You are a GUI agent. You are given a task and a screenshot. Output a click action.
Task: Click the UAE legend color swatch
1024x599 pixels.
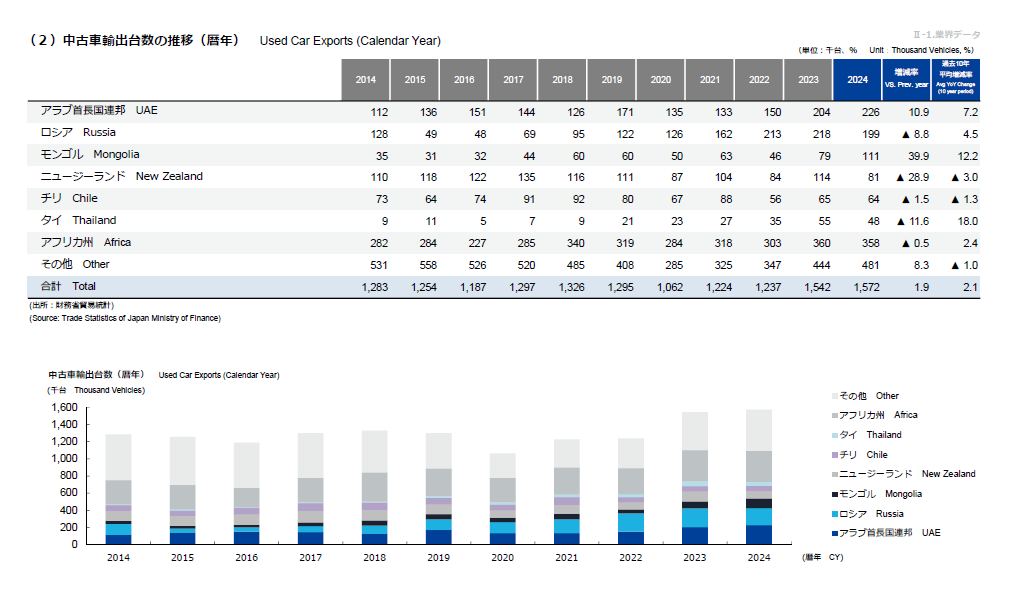[x=834, y=533]
